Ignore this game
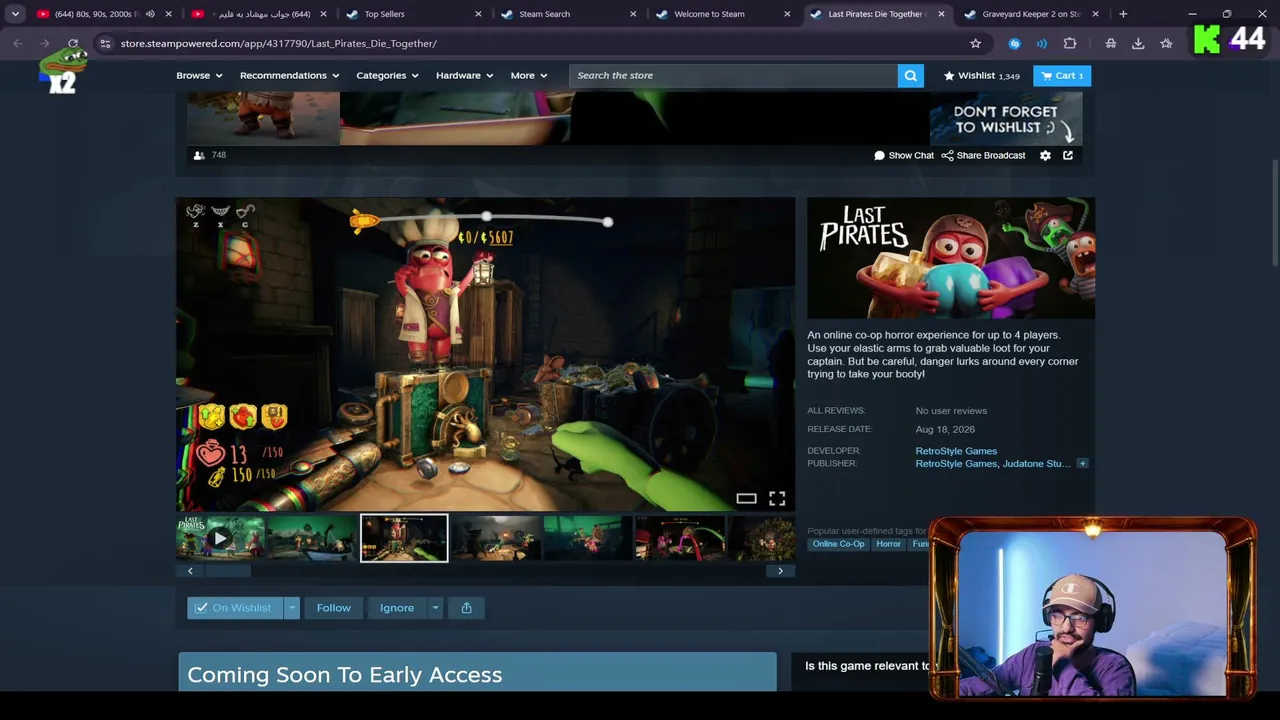Image resolution: width=1280 pixels, height=720 pixels. 397,608
